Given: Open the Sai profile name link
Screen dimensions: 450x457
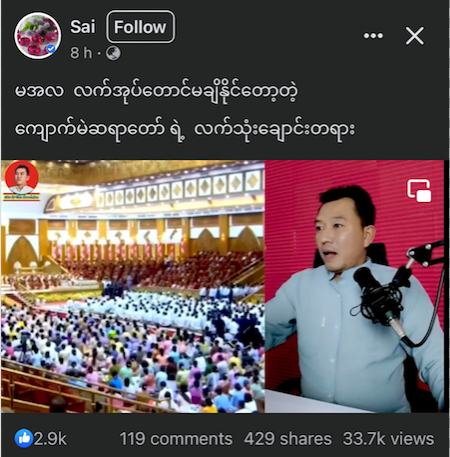Looking at the screenshot, I should click(x=83, y=27).
